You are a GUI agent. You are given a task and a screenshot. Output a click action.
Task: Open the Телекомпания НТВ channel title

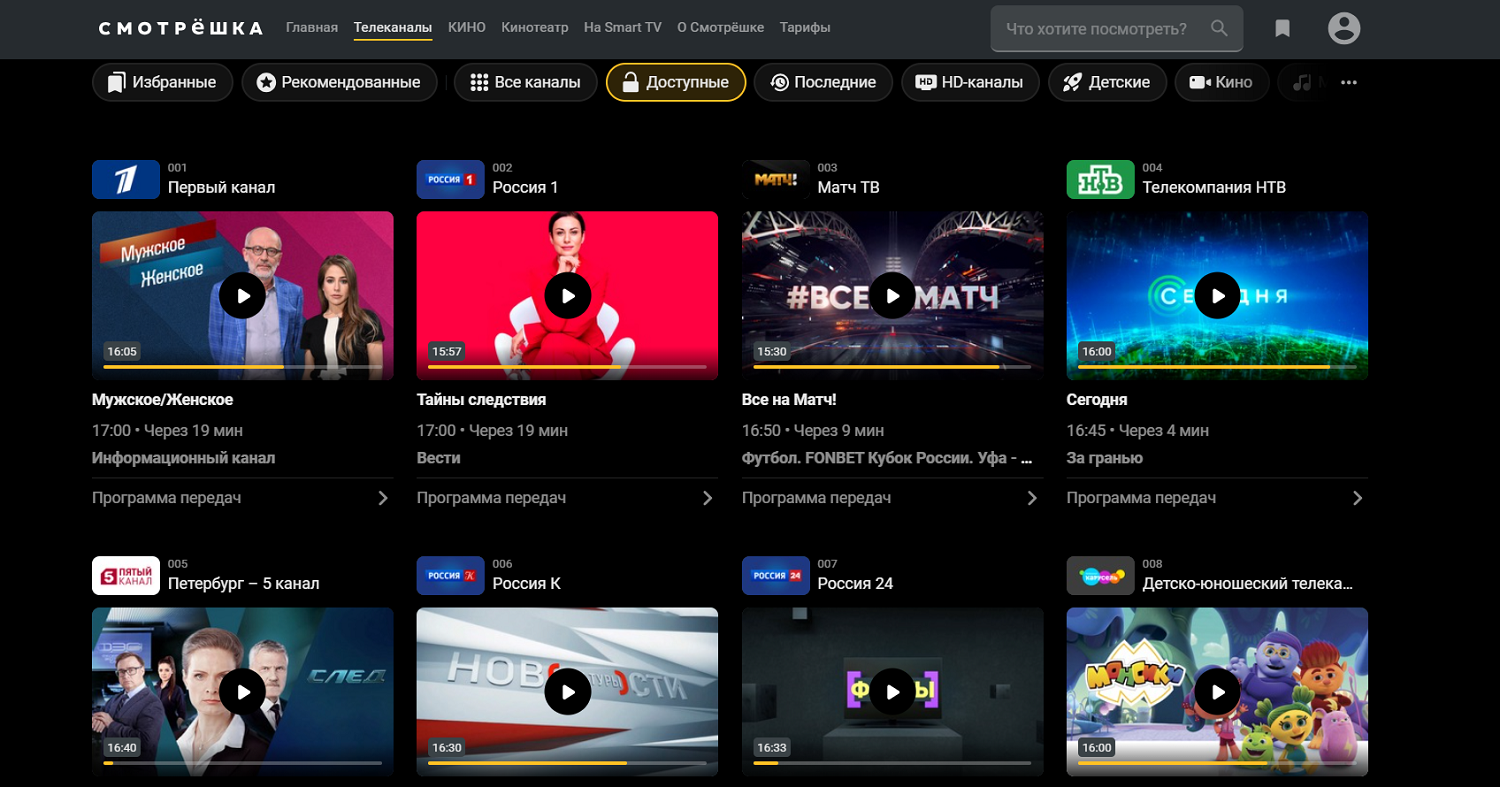click(x=1214, y=187)
